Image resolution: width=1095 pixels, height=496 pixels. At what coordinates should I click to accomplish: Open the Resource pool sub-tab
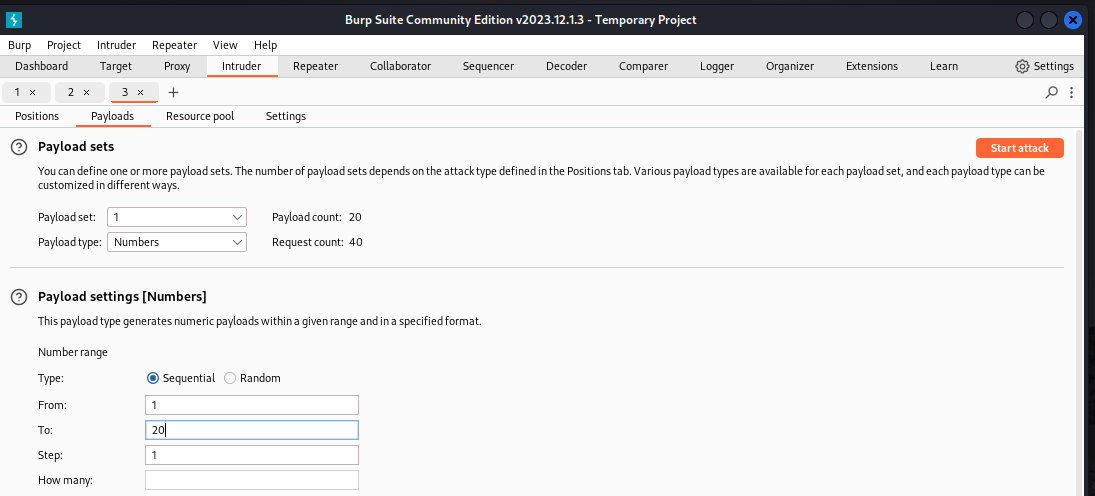pos(200,116)
